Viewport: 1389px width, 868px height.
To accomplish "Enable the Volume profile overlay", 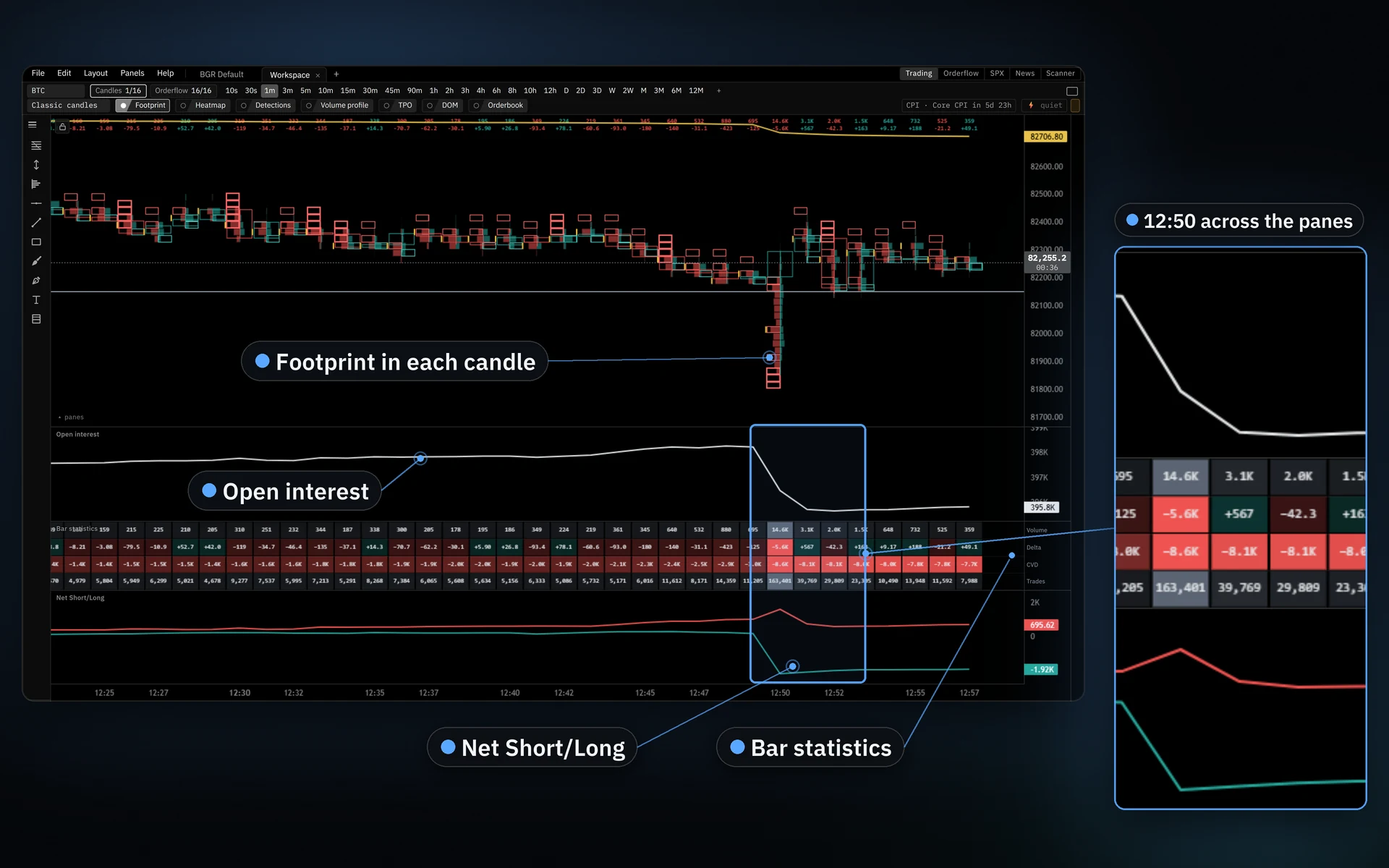I will [337, 106].
